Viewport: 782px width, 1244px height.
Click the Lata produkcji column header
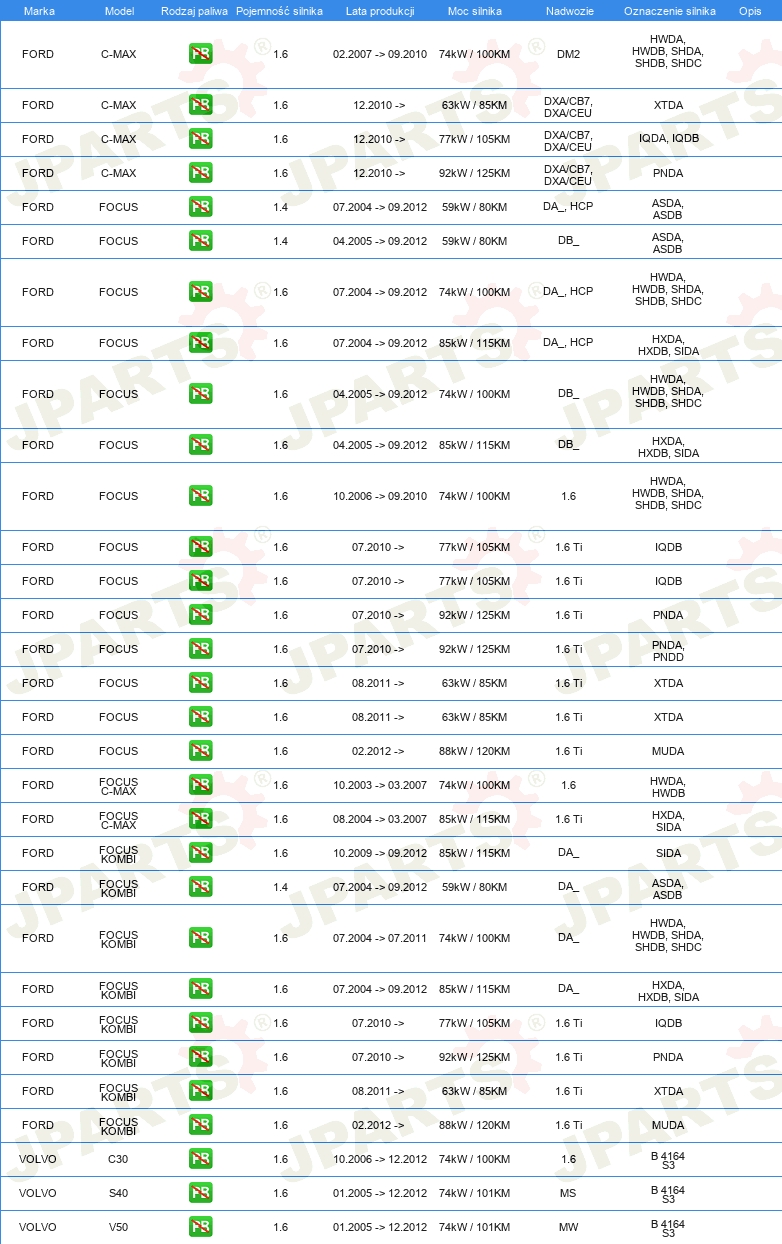[379, 10]
